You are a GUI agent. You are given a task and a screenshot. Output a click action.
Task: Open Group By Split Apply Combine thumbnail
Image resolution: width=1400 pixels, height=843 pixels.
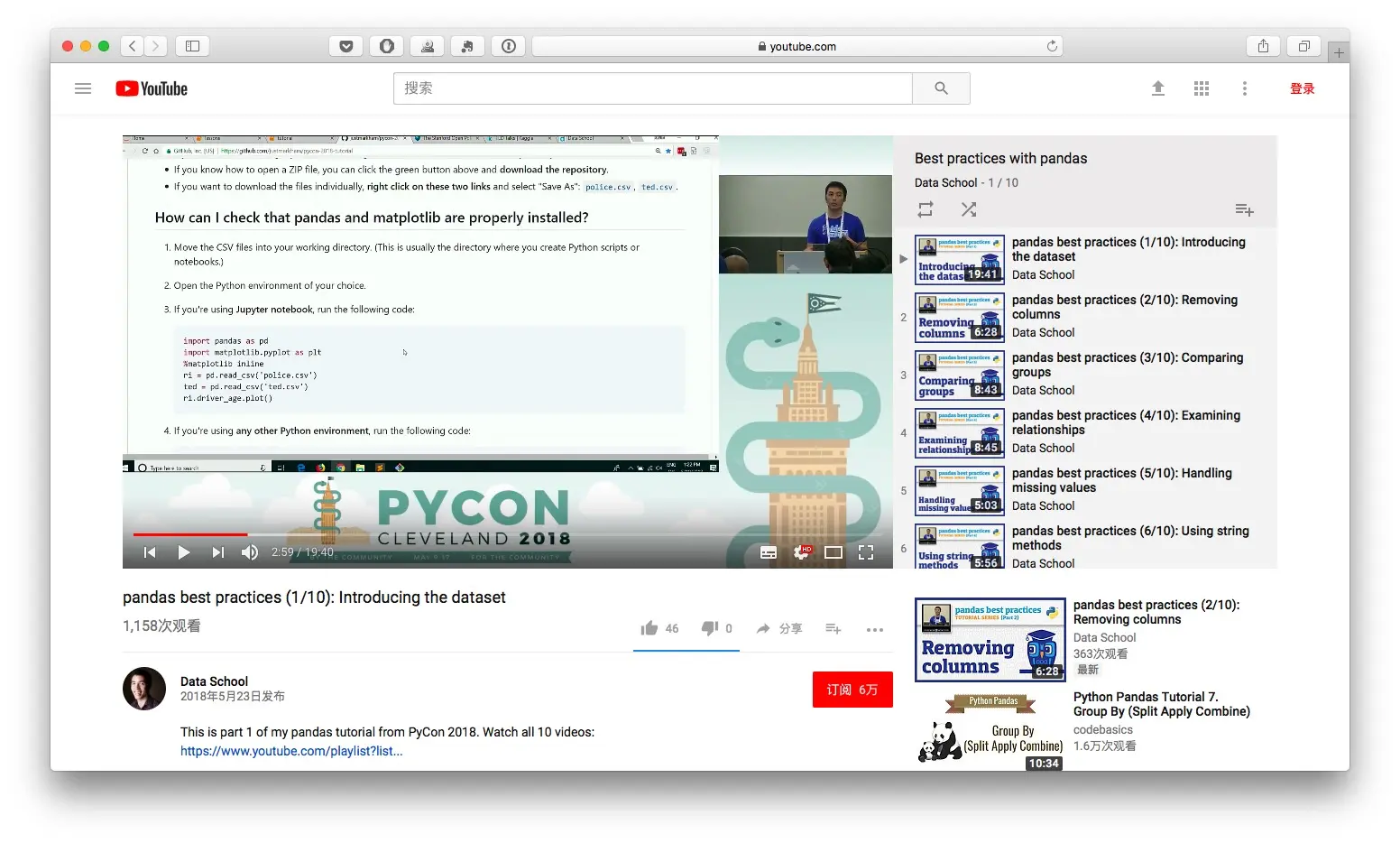pos(990,731)
